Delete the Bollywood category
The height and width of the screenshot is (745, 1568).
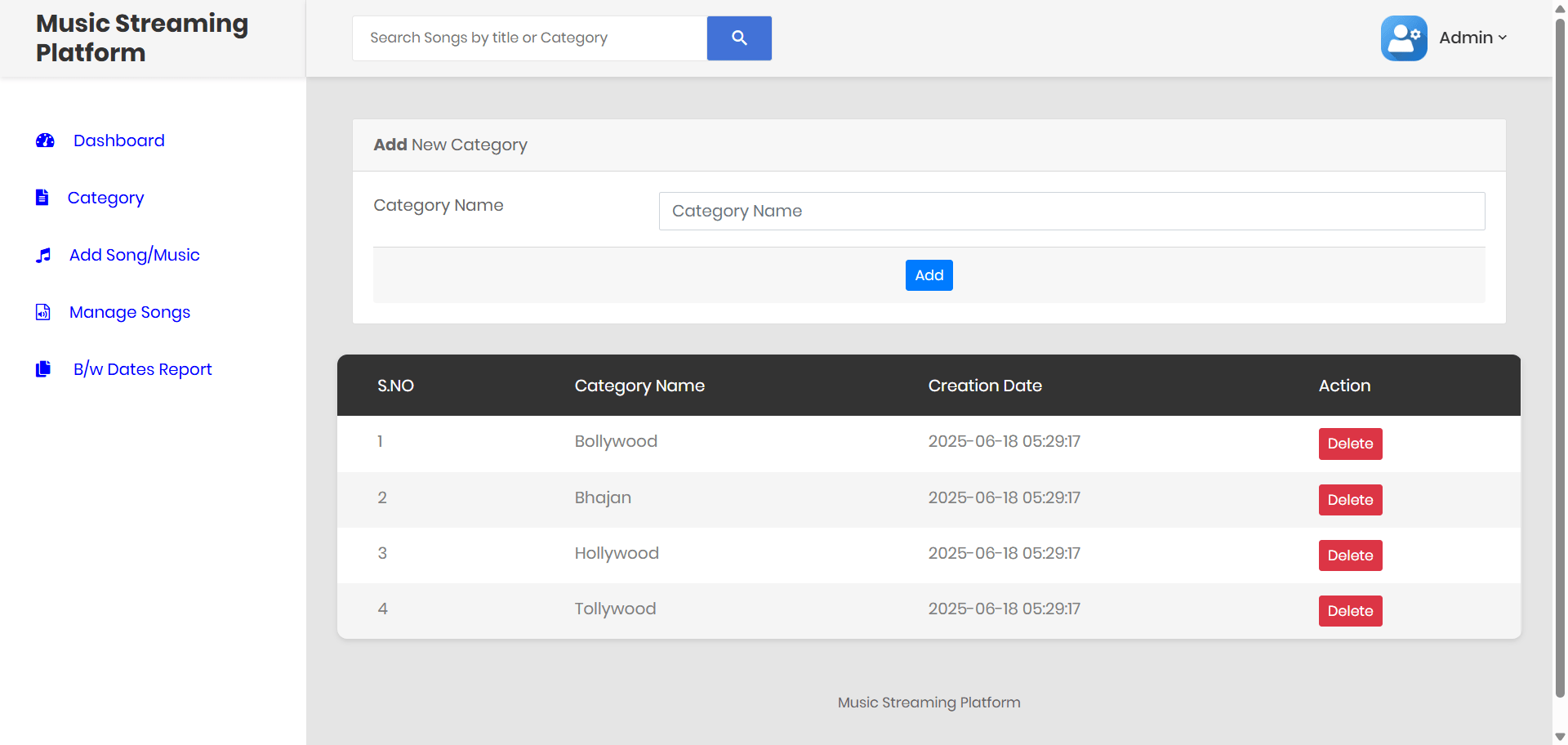pyautogui.click(x=1349, y=444)
